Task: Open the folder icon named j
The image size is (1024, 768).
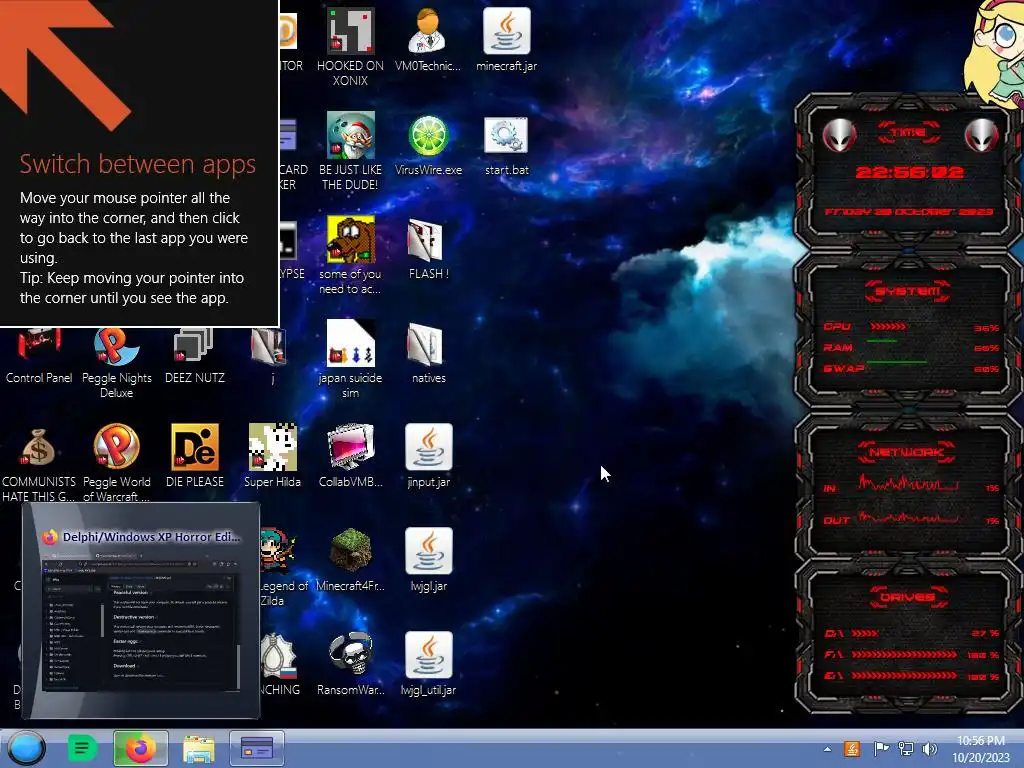Action: tap(268, 347)
